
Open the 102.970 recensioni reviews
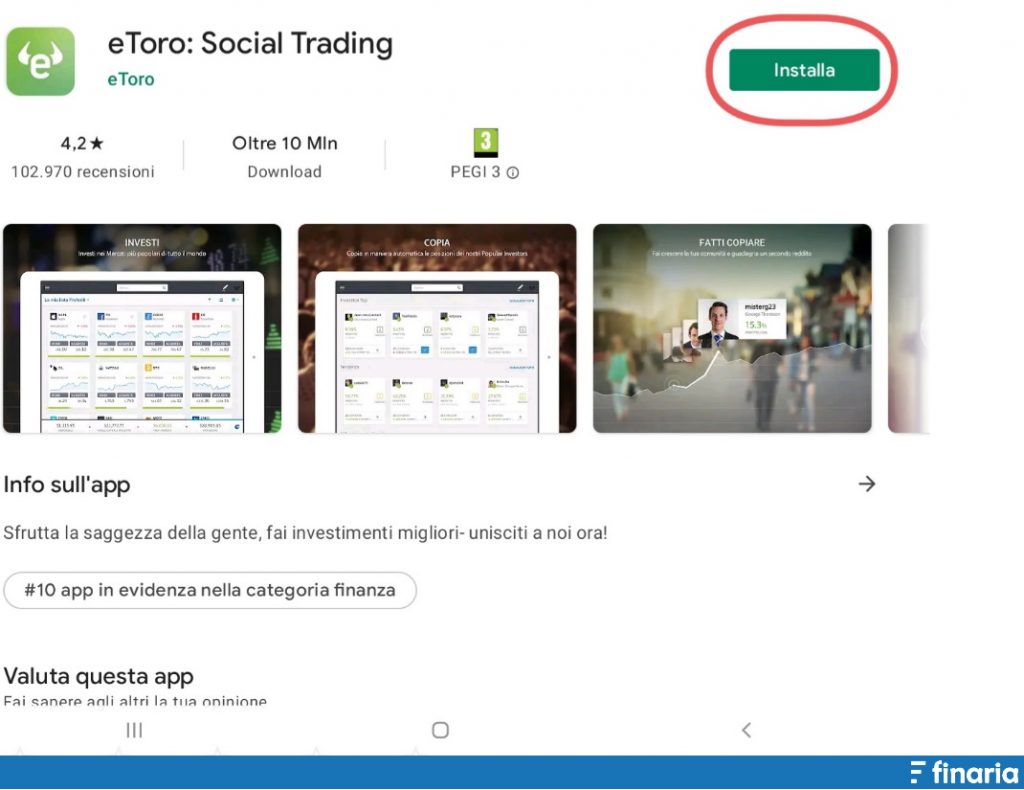click(83, 172)
